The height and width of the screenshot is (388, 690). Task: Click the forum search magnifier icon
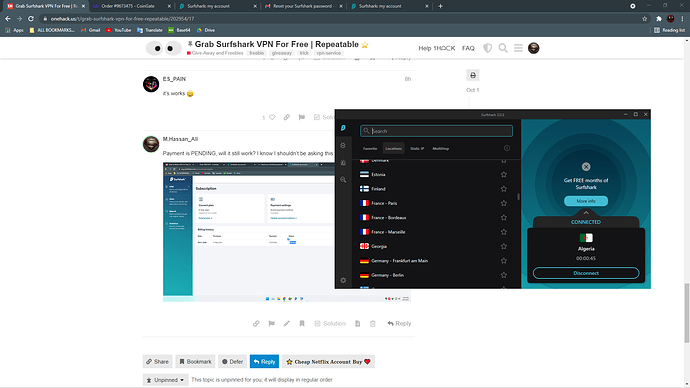[x=503, y=48]
